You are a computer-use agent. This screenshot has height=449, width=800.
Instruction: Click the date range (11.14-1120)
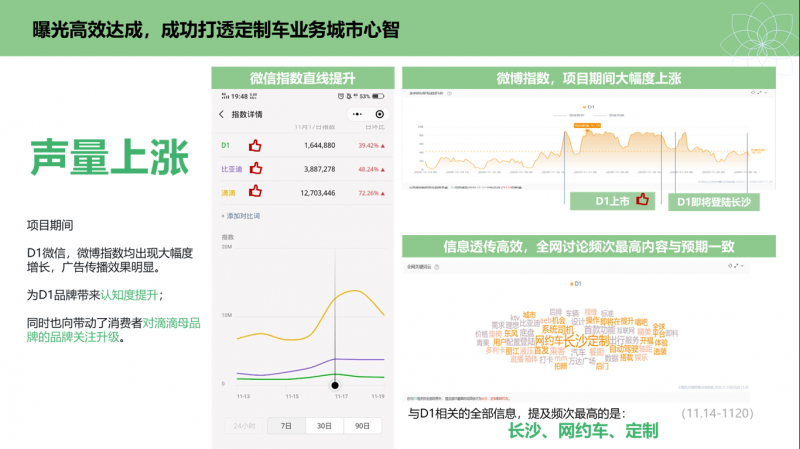717,413
